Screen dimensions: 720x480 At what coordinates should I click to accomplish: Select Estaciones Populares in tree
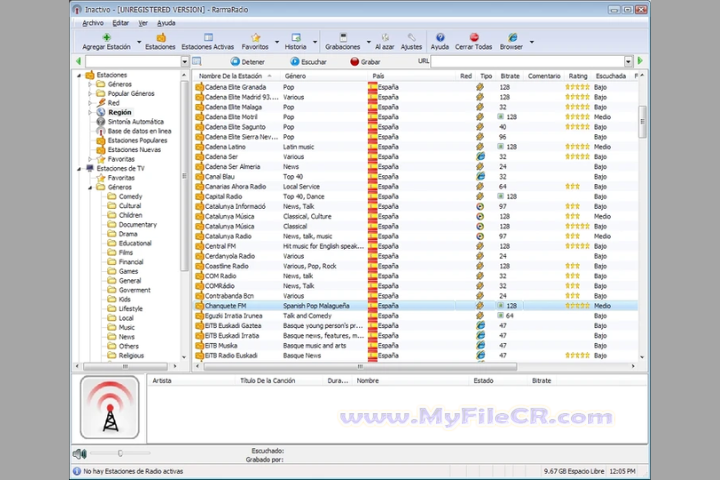click(x=137, y=141)
